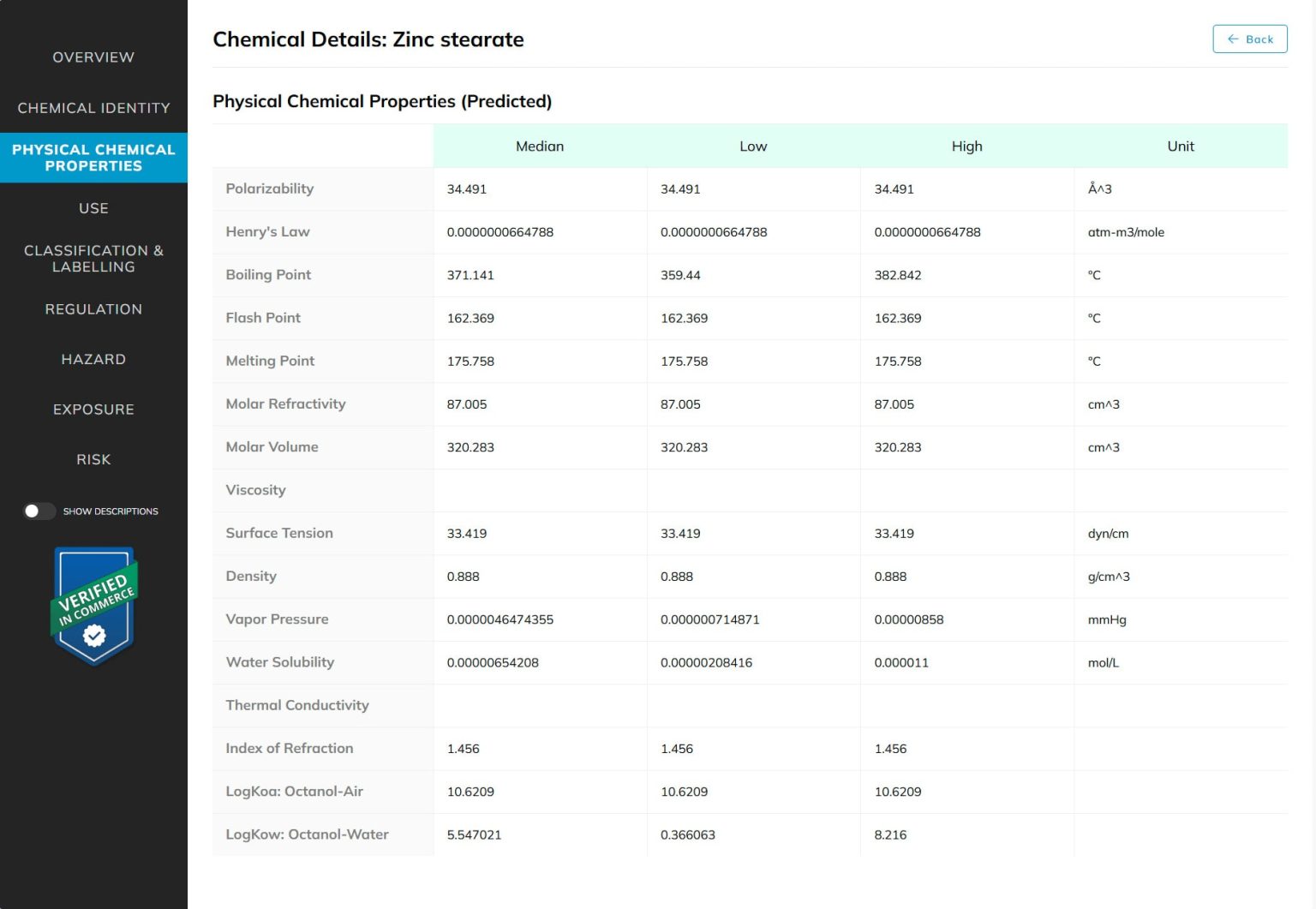
Task: Click the Median column header
Action: click(540, 146)
